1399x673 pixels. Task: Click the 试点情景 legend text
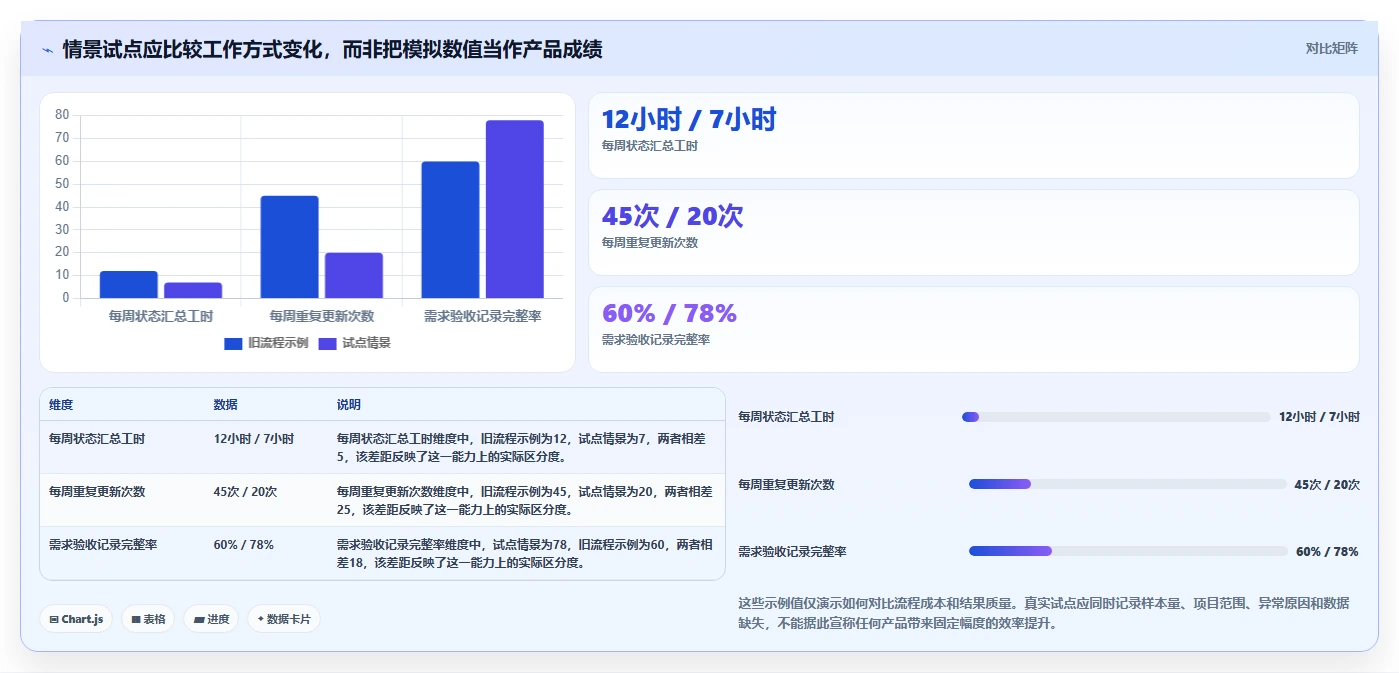(366, 343)
